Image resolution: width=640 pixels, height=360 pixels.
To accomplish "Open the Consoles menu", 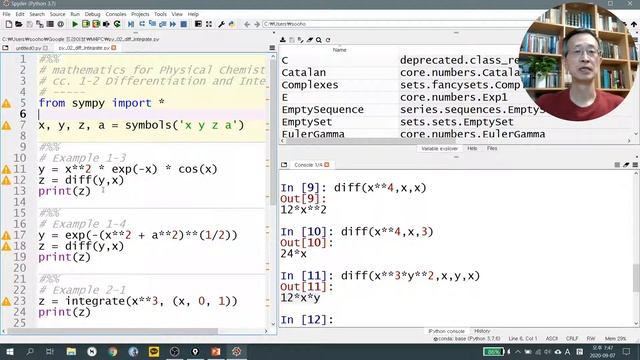I will 116,14.
